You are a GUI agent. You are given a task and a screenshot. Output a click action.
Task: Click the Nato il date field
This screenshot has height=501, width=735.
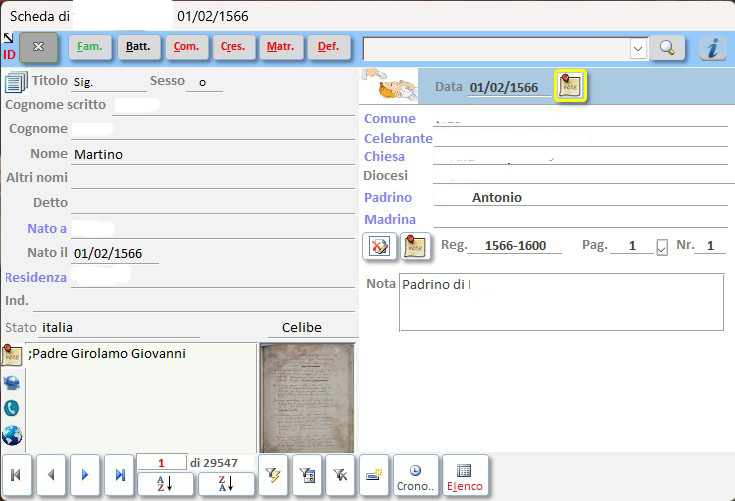point(115,254)
